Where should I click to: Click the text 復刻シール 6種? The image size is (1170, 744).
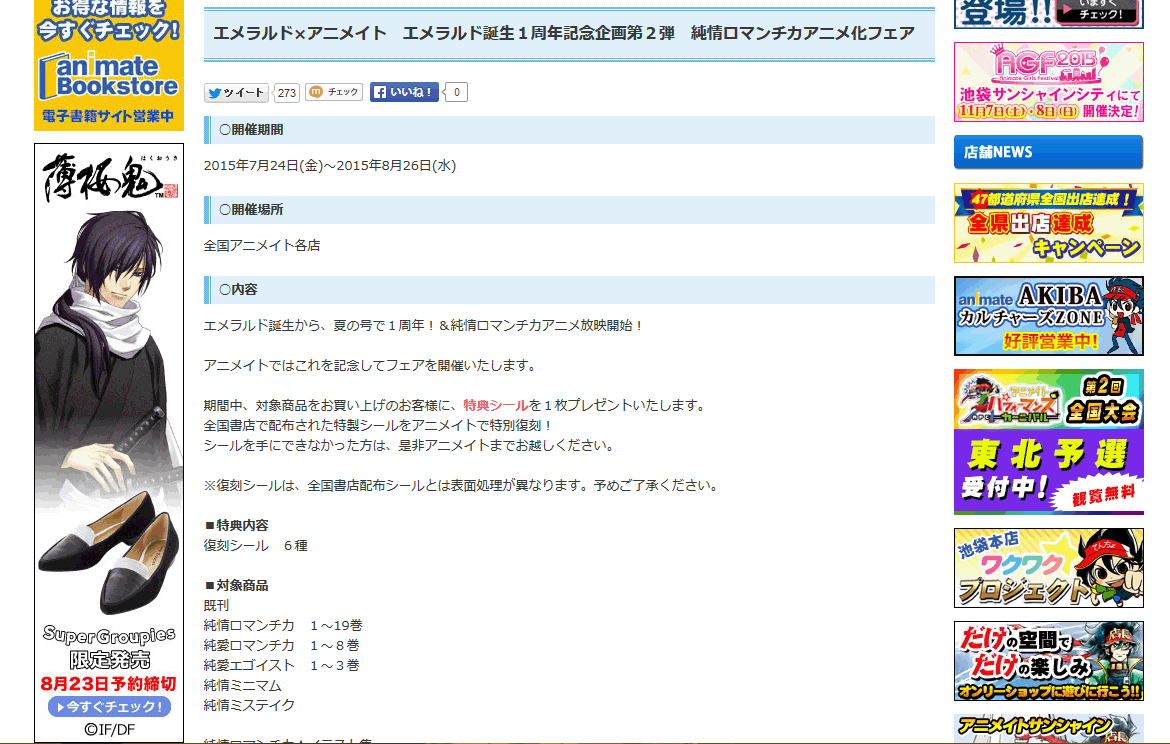pos(256,546)
